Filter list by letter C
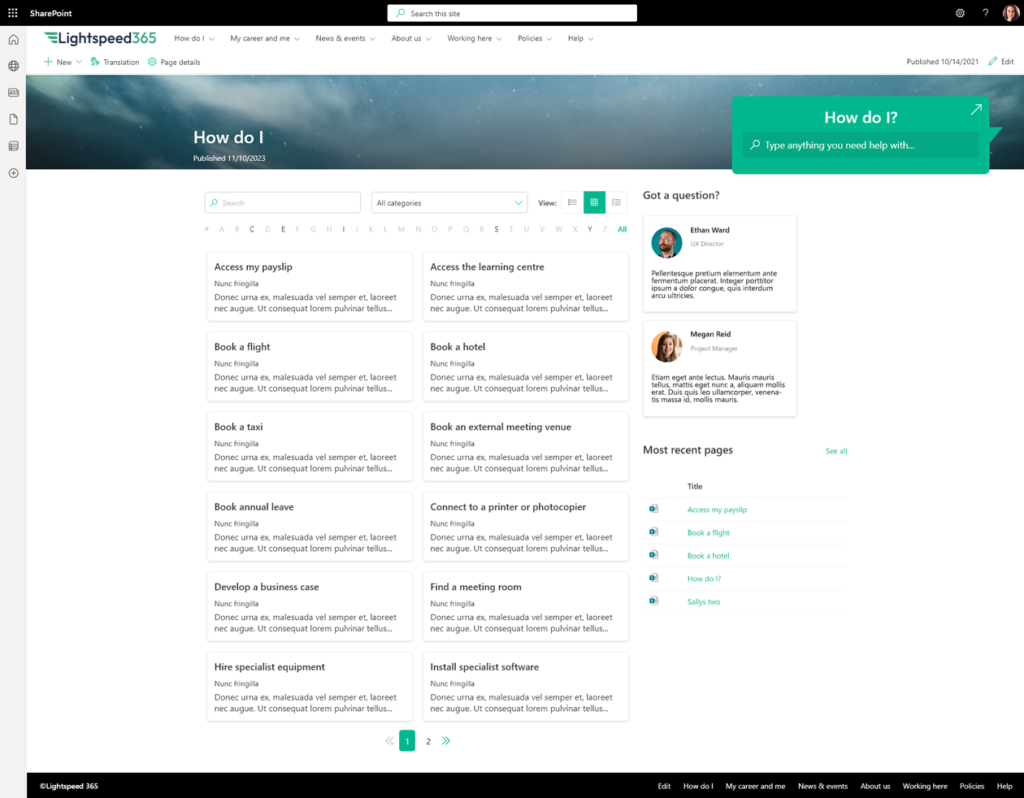 [252, 229]
